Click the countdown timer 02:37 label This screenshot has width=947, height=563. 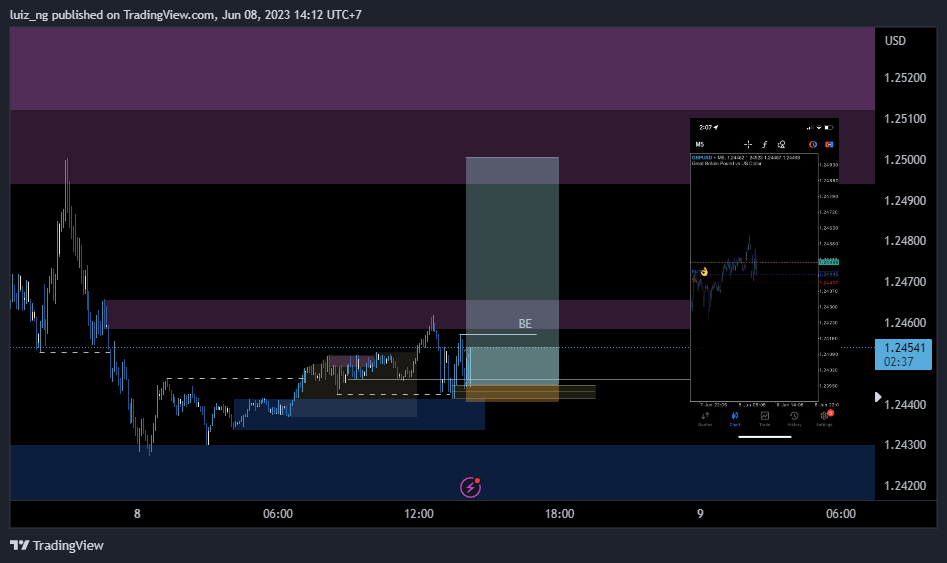click(x=898, y=362)
